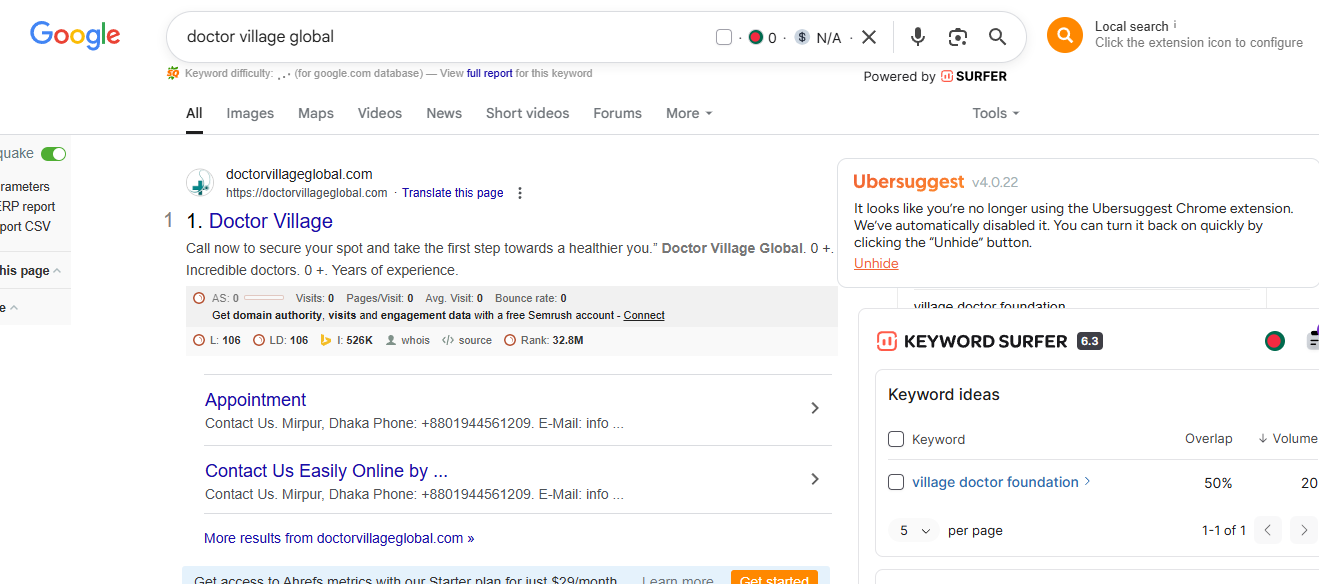
Task: Go to next keyword ideas page
Action: point(1303,530)
